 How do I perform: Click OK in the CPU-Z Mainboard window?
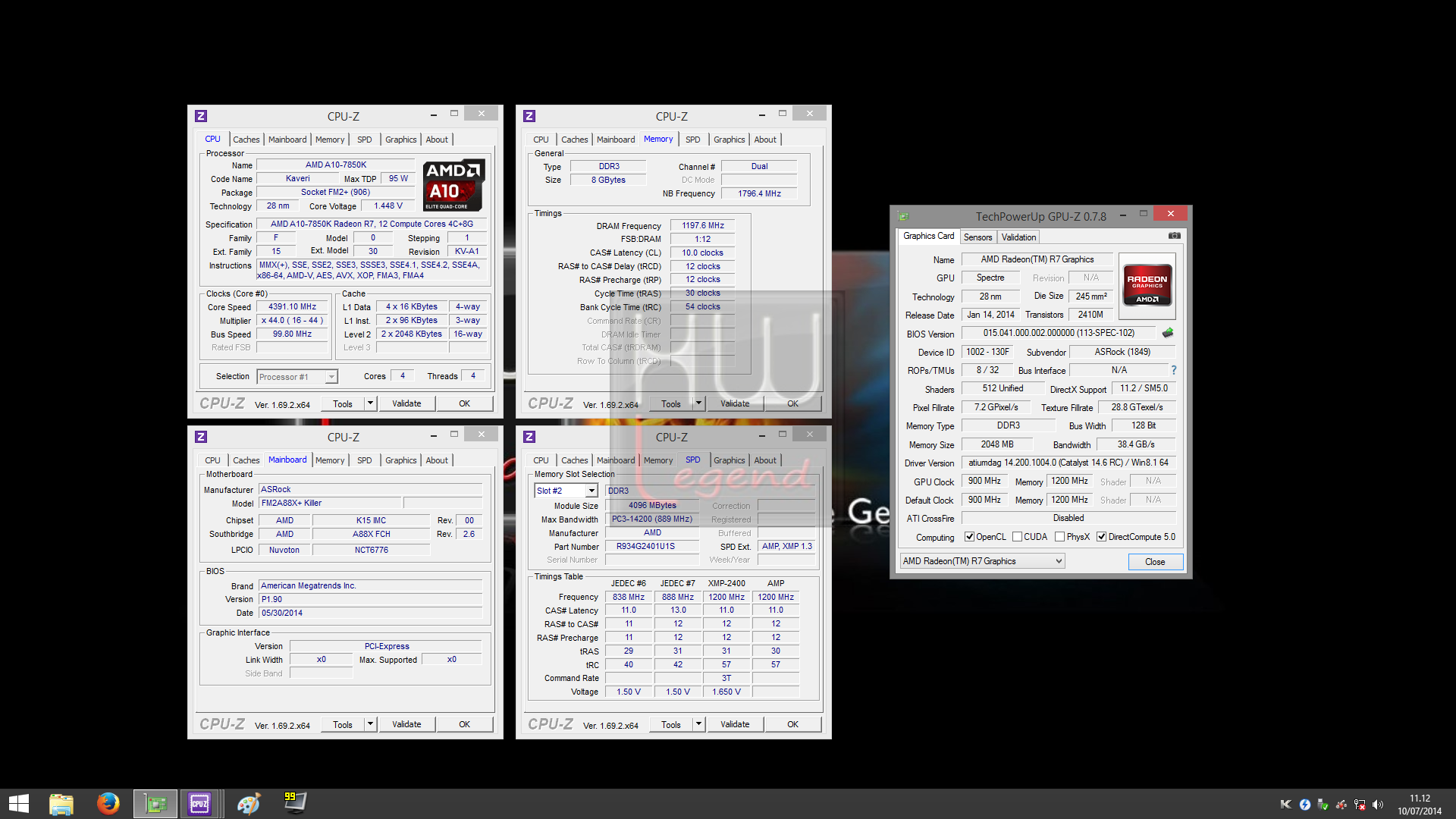pos(464,724)
